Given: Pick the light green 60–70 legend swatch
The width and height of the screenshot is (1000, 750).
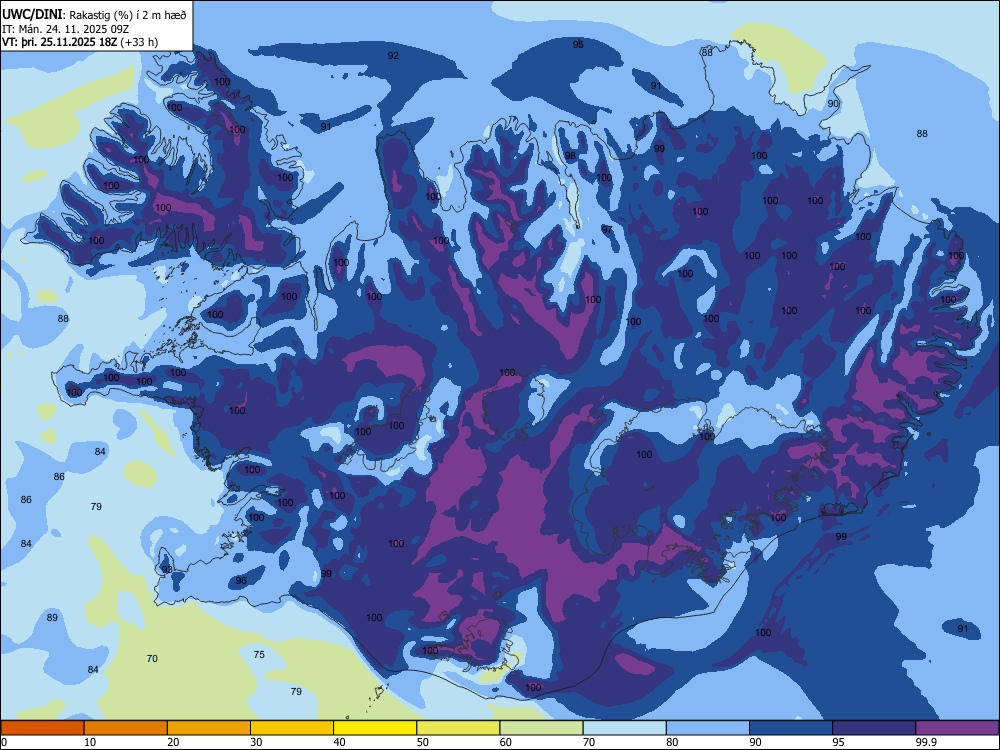Looking at the screenshot, I should (x=541, y=728).
